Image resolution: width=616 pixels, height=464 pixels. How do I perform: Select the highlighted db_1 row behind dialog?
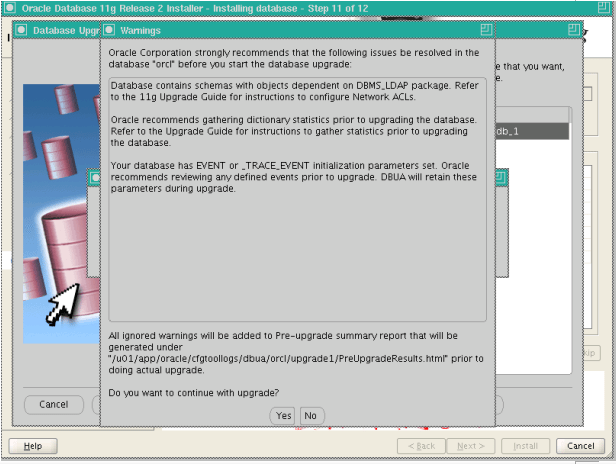tap(532, 131)
